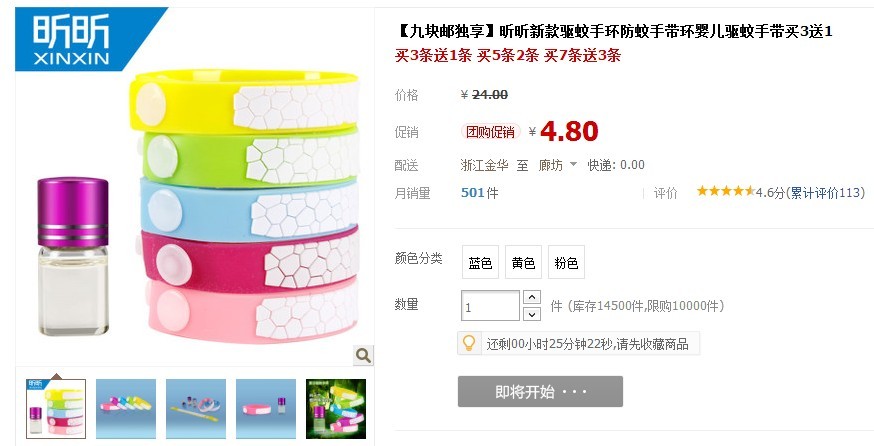Click the lightbulb tip icon
874x446 pixels.
click(x=469, y=343)
